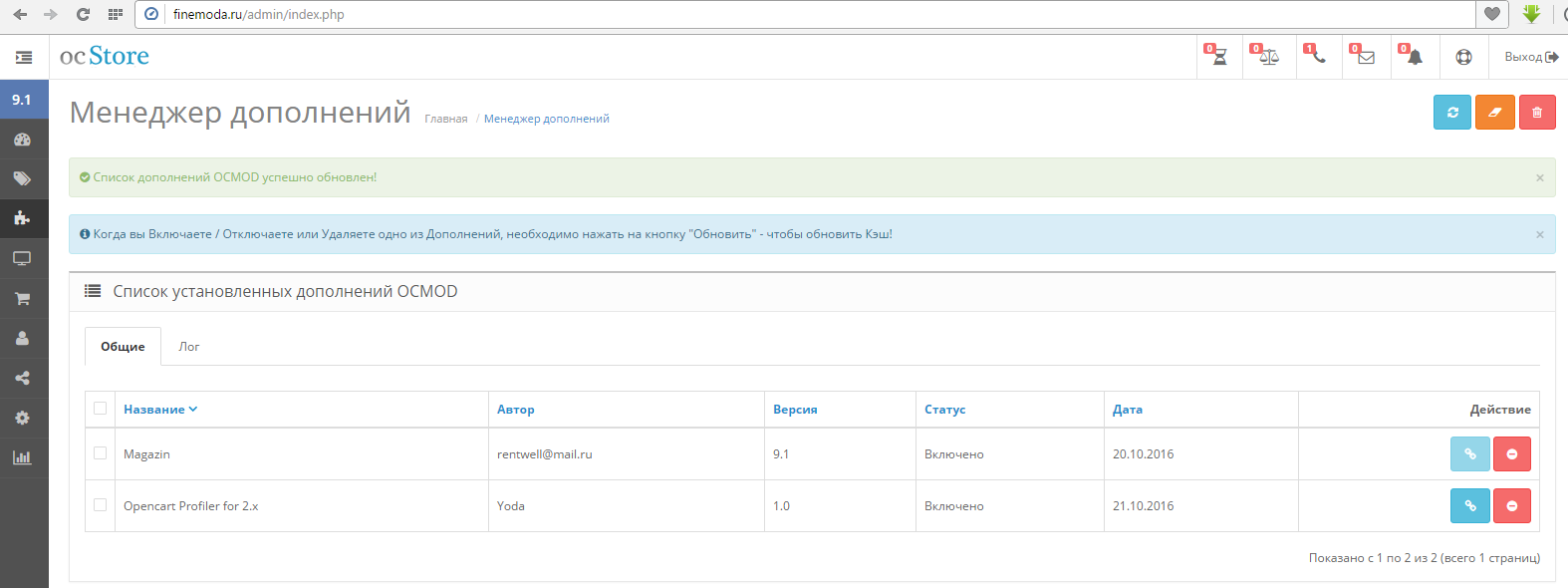Click the Включено status in Magazin row

pos(954,454)
